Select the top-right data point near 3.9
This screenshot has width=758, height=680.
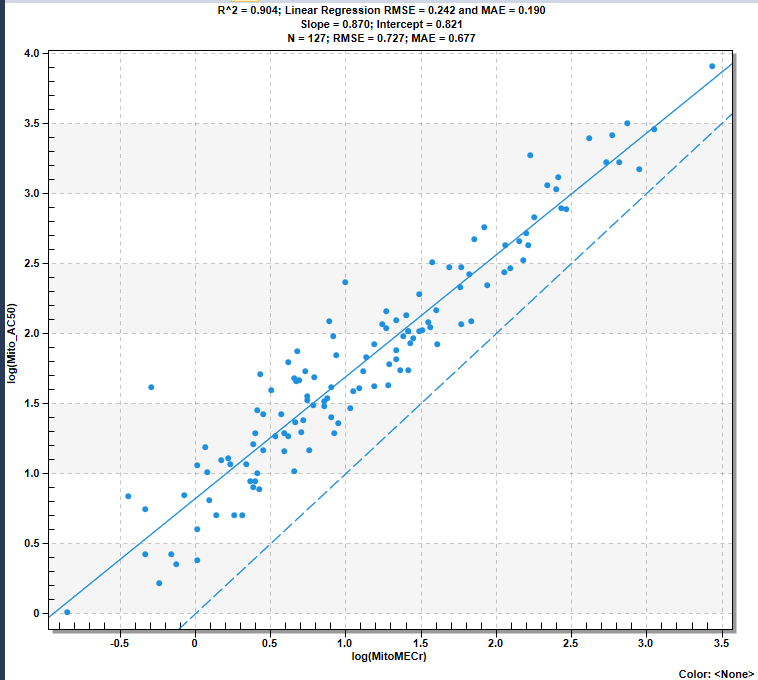click(x=712, y=66)
